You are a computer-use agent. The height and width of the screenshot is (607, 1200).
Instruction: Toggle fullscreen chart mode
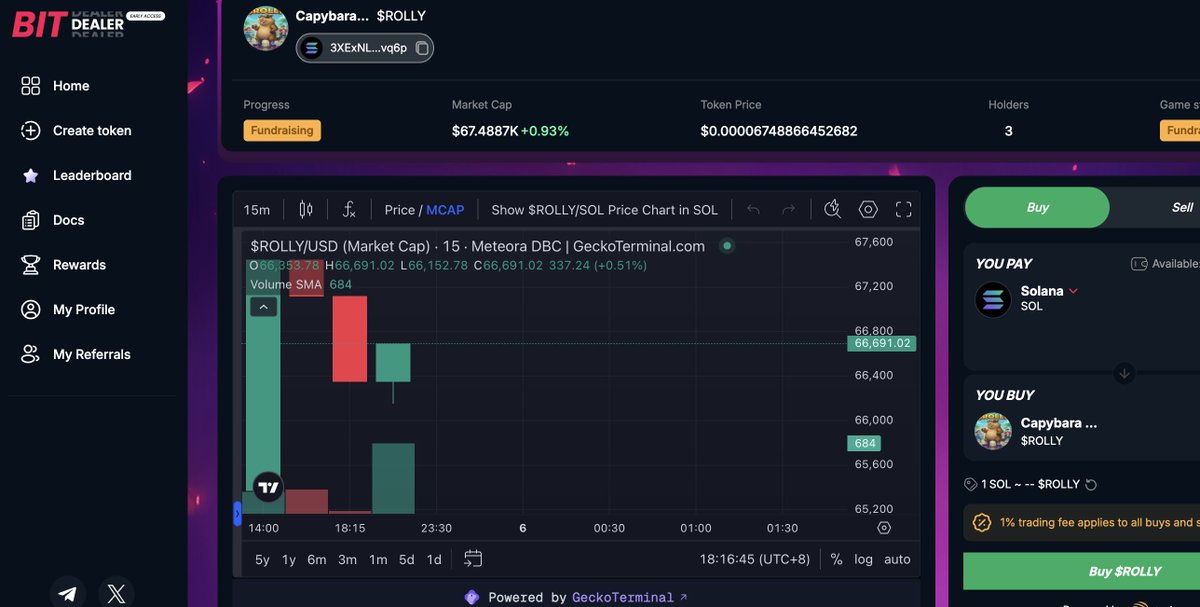click(904, 209)
